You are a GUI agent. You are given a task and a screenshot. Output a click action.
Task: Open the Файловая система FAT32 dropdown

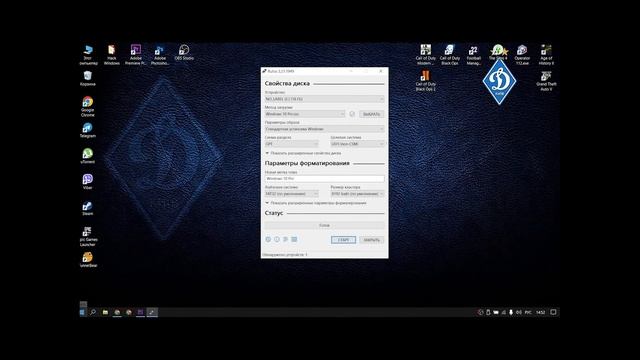291,194
